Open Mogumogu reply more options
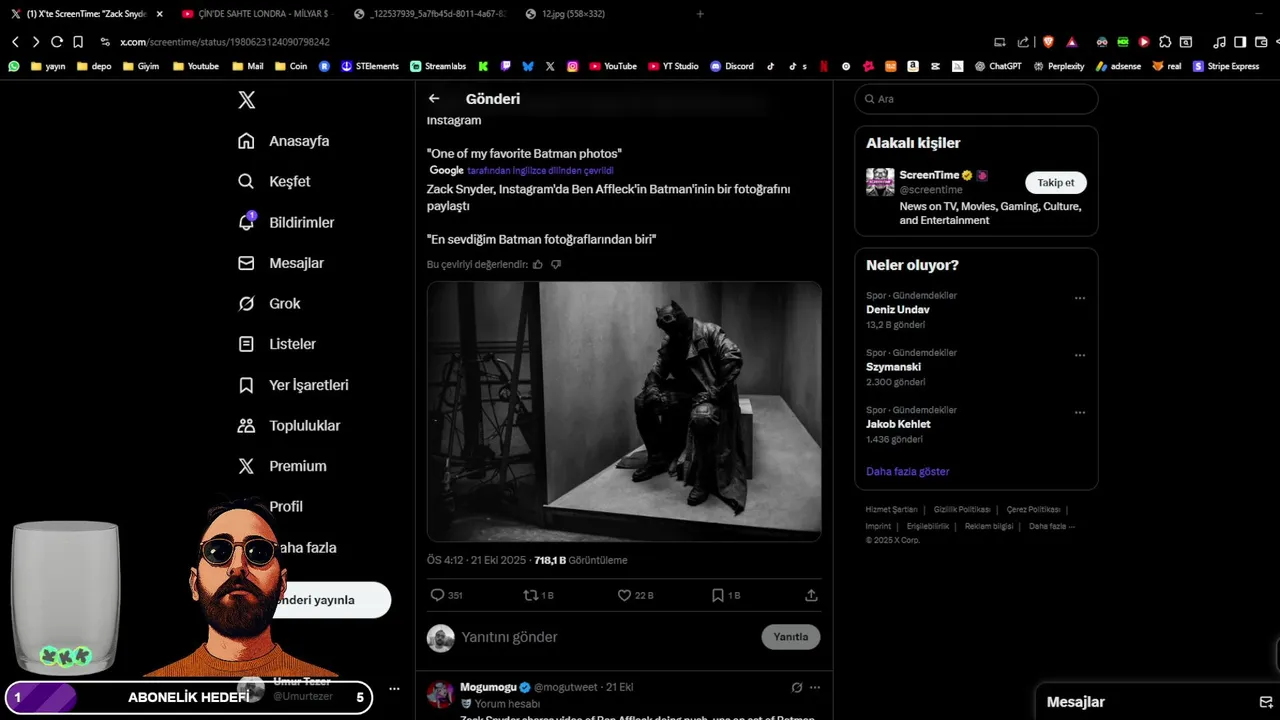1280x720 pixels. 815,688
